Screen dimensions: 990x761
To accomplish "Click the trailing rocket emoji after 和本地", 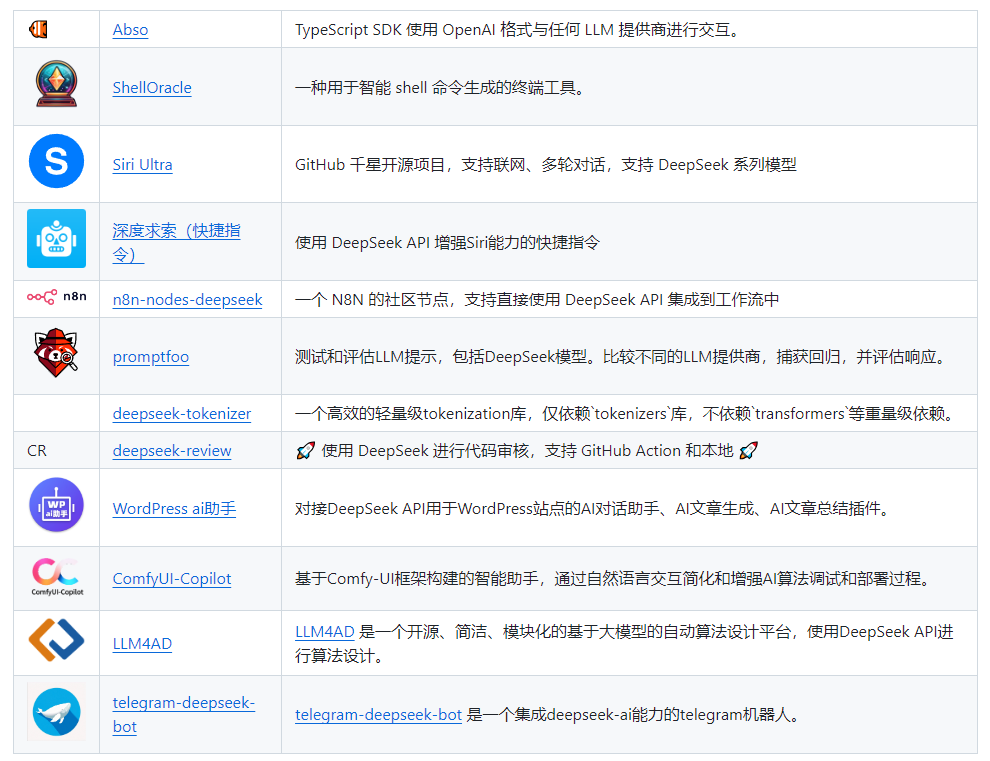I will (748, 450).
